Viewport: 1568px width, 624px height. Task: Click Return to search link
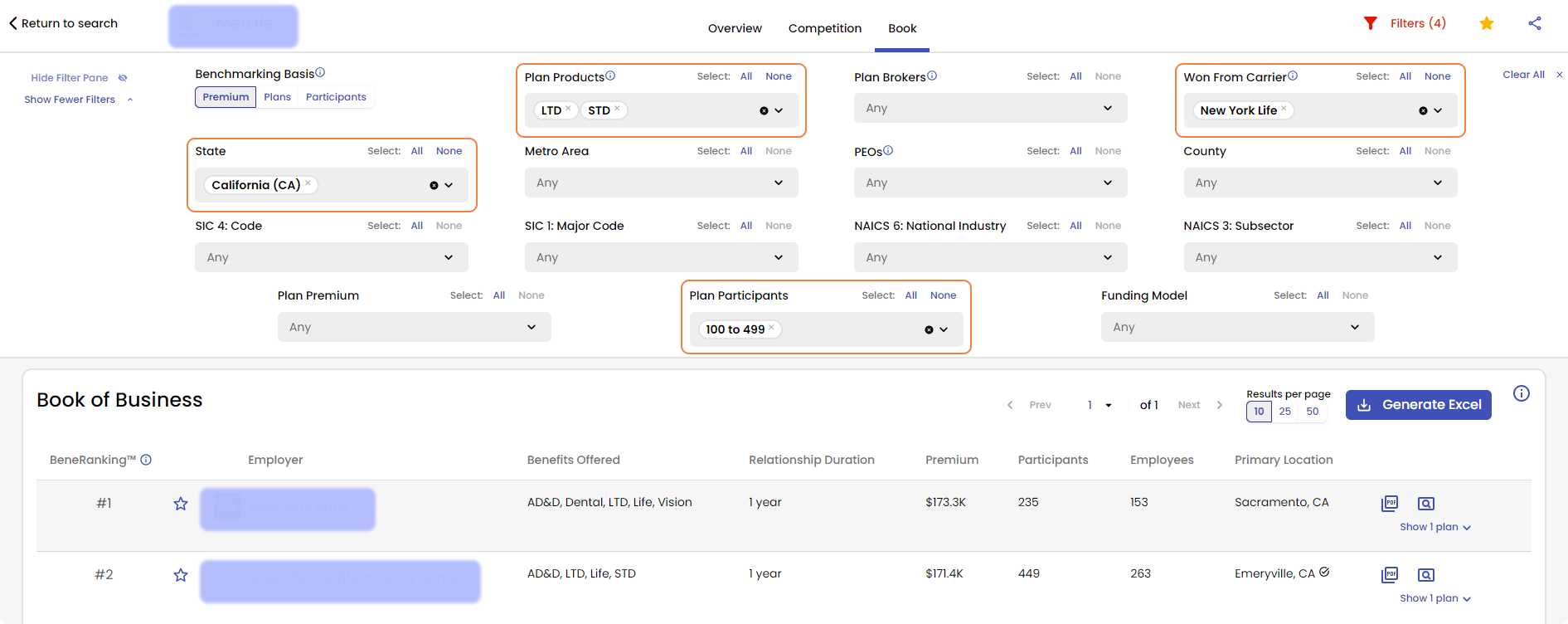pos(70,23)
